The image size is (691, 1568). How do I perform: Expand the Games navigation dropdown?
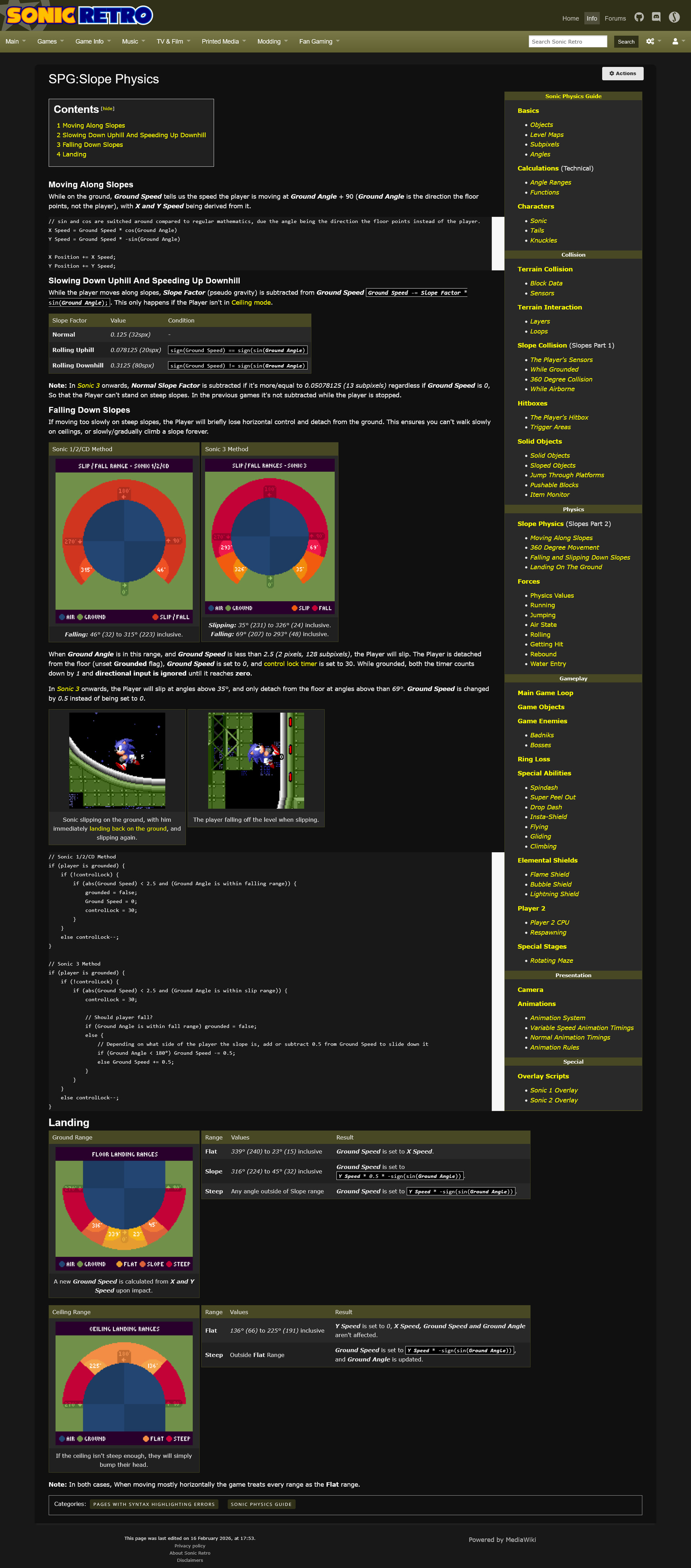coord(50,41)
